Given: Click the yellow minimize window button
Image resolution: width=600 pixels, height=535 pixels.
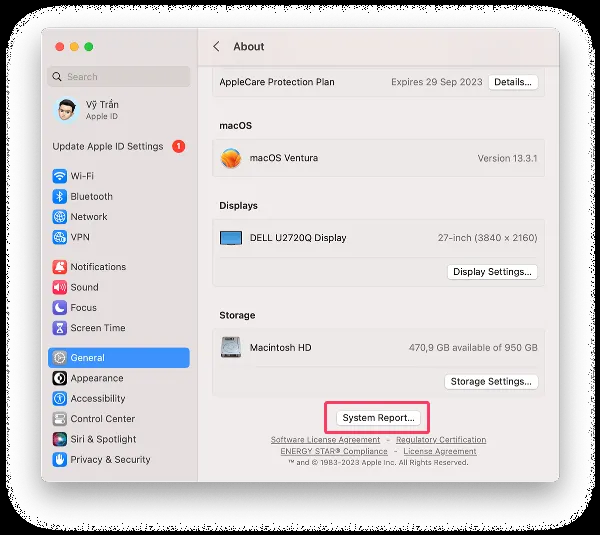Looking at the screenshot, I should (74, 47).
